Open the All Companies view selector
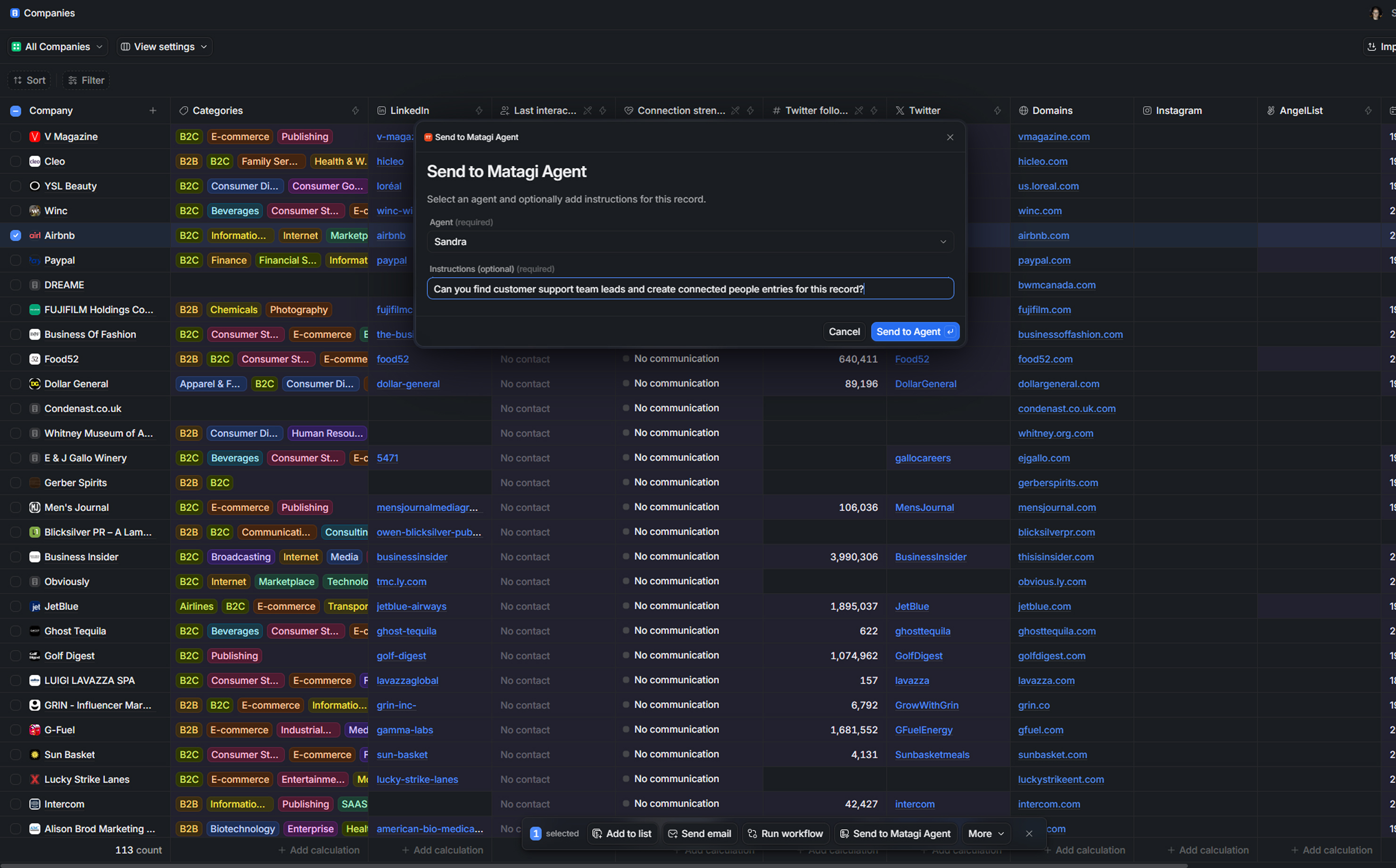 57,47
